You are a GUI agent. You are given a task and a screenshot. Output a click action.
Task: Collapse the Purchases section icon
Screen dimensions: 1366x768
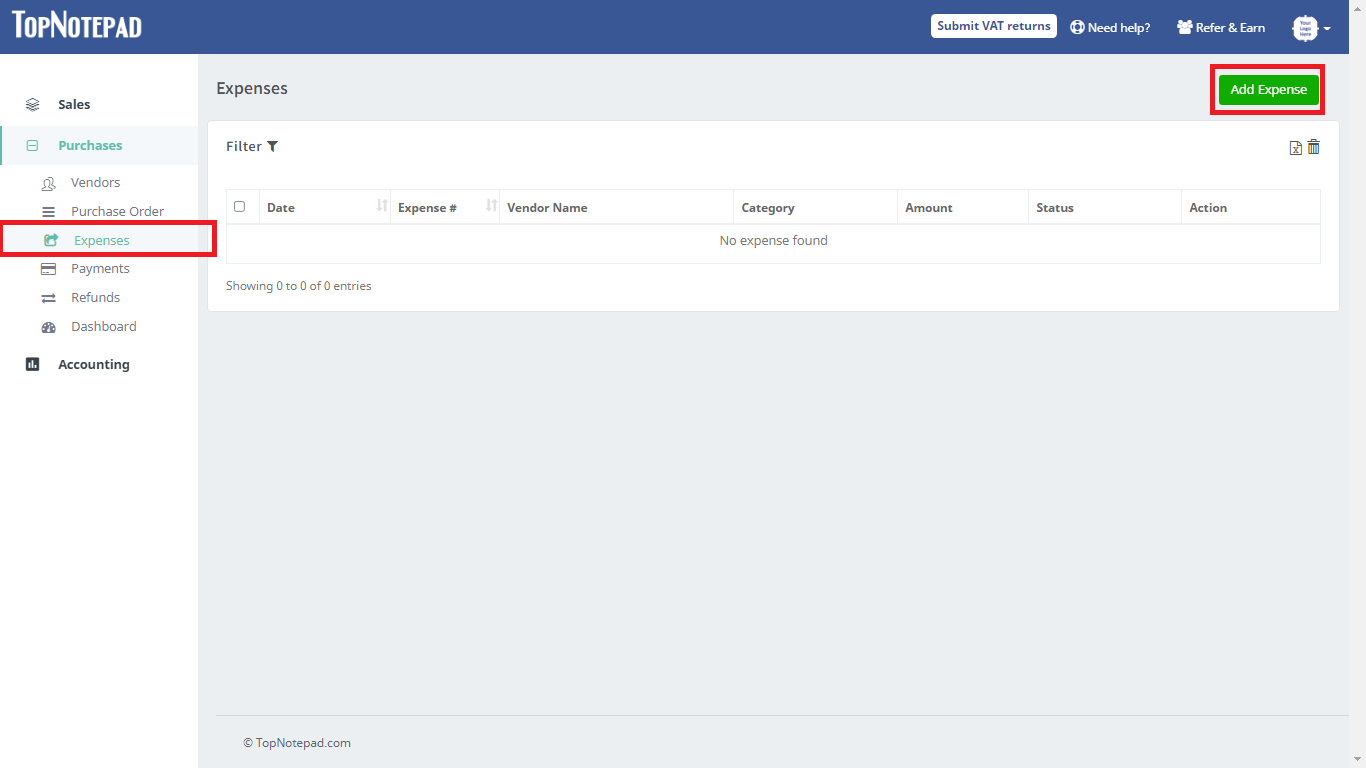pyautogui.click(x=33, y=145)
